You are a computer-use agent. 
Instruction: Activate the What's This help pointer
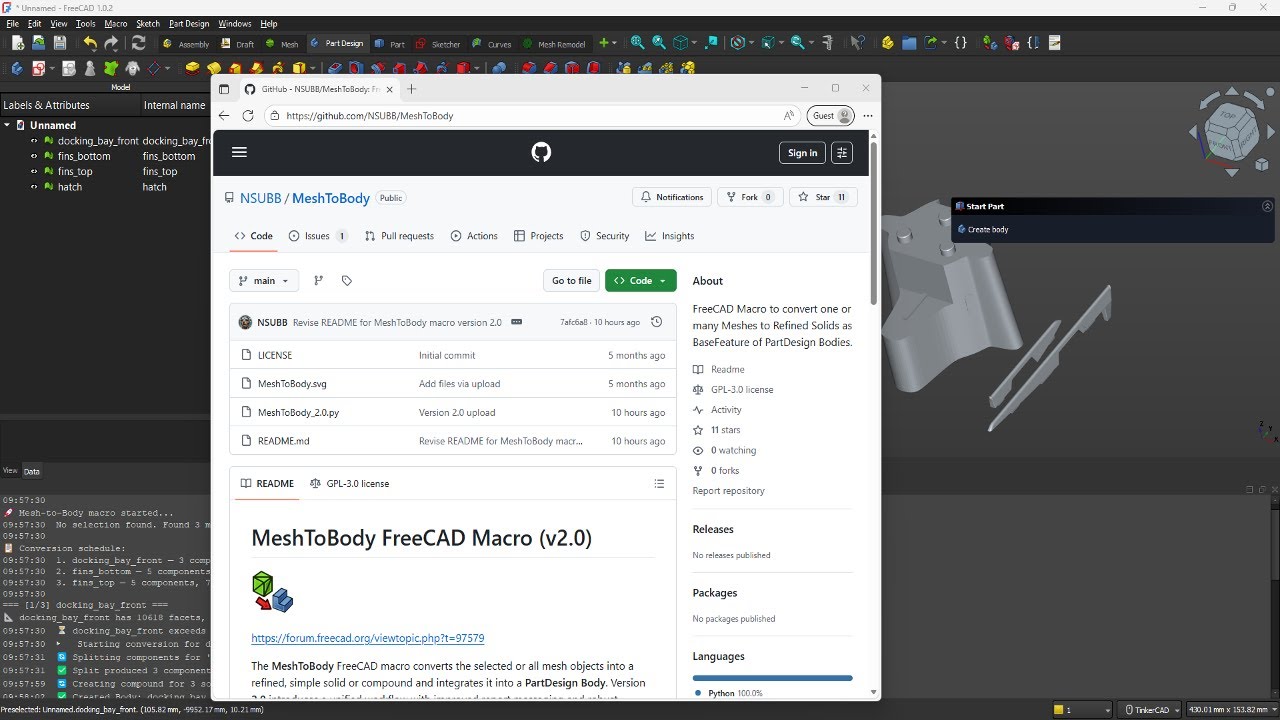858,43
